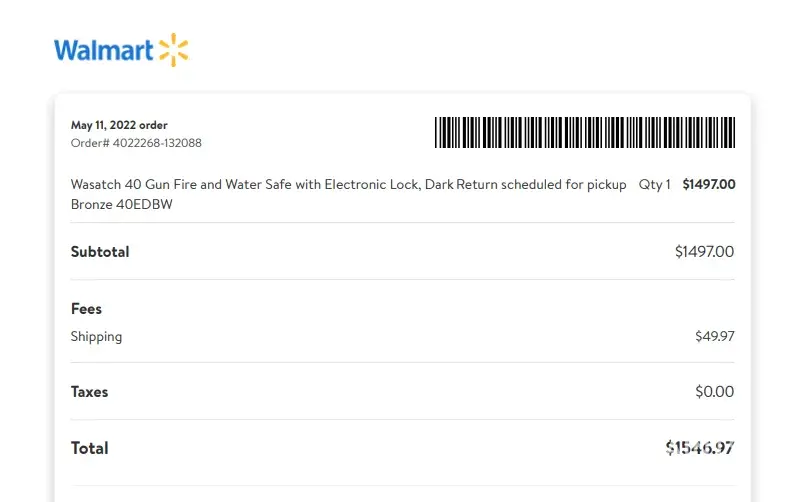Select the May 11, 2022 order date
This screenshot has height=502, width=791.
[119, 125]
